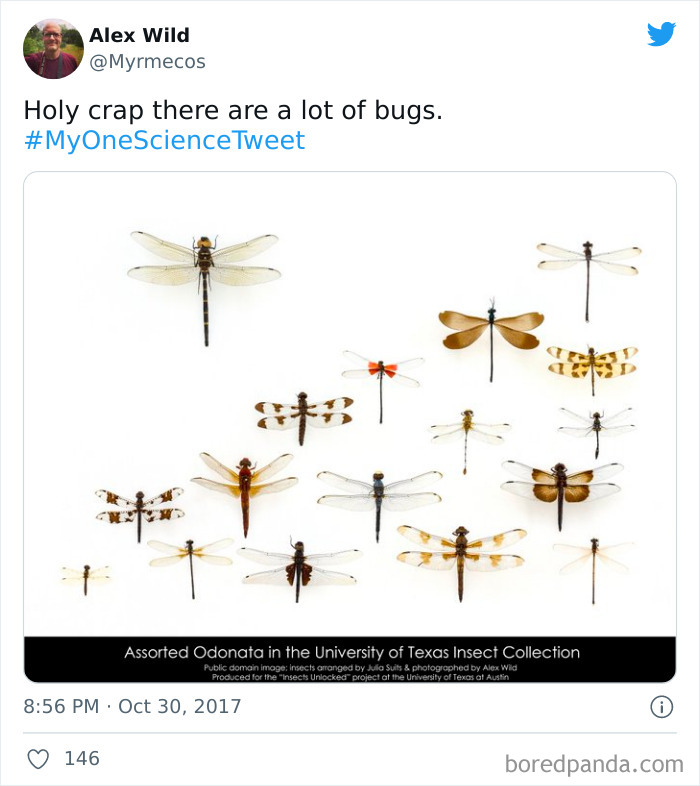Click the Alex Wild display name
The image size is (700, 786).
(139, 35)
